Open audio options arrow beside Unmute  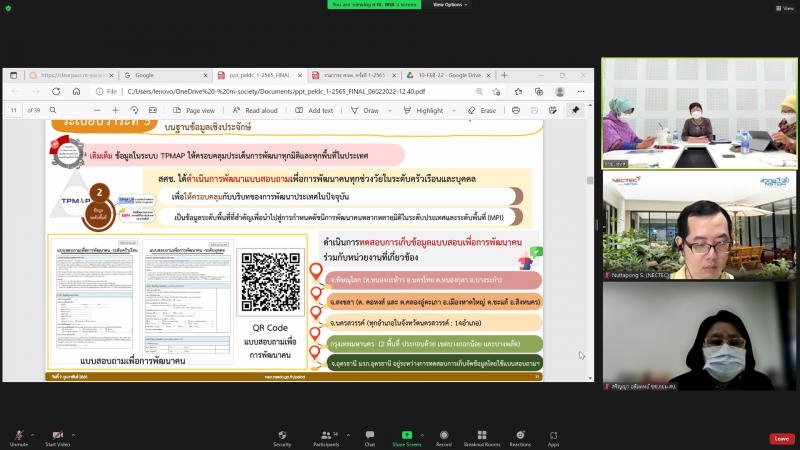pyautogui.click(x=32, y=435)
